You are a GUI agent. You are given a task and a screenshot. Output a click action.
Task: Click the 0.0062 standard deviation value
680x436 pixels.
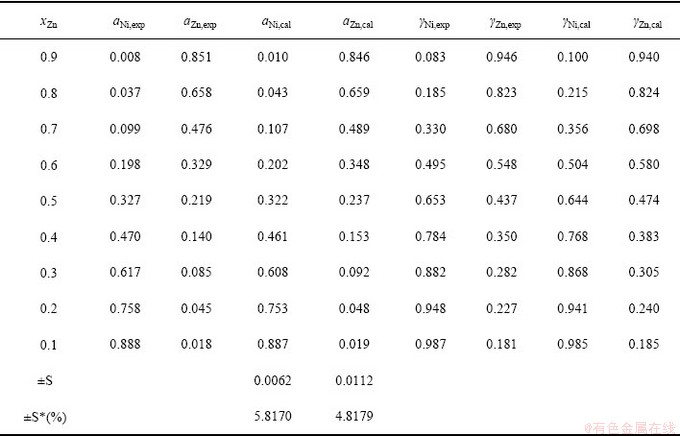tap(272, 380)
